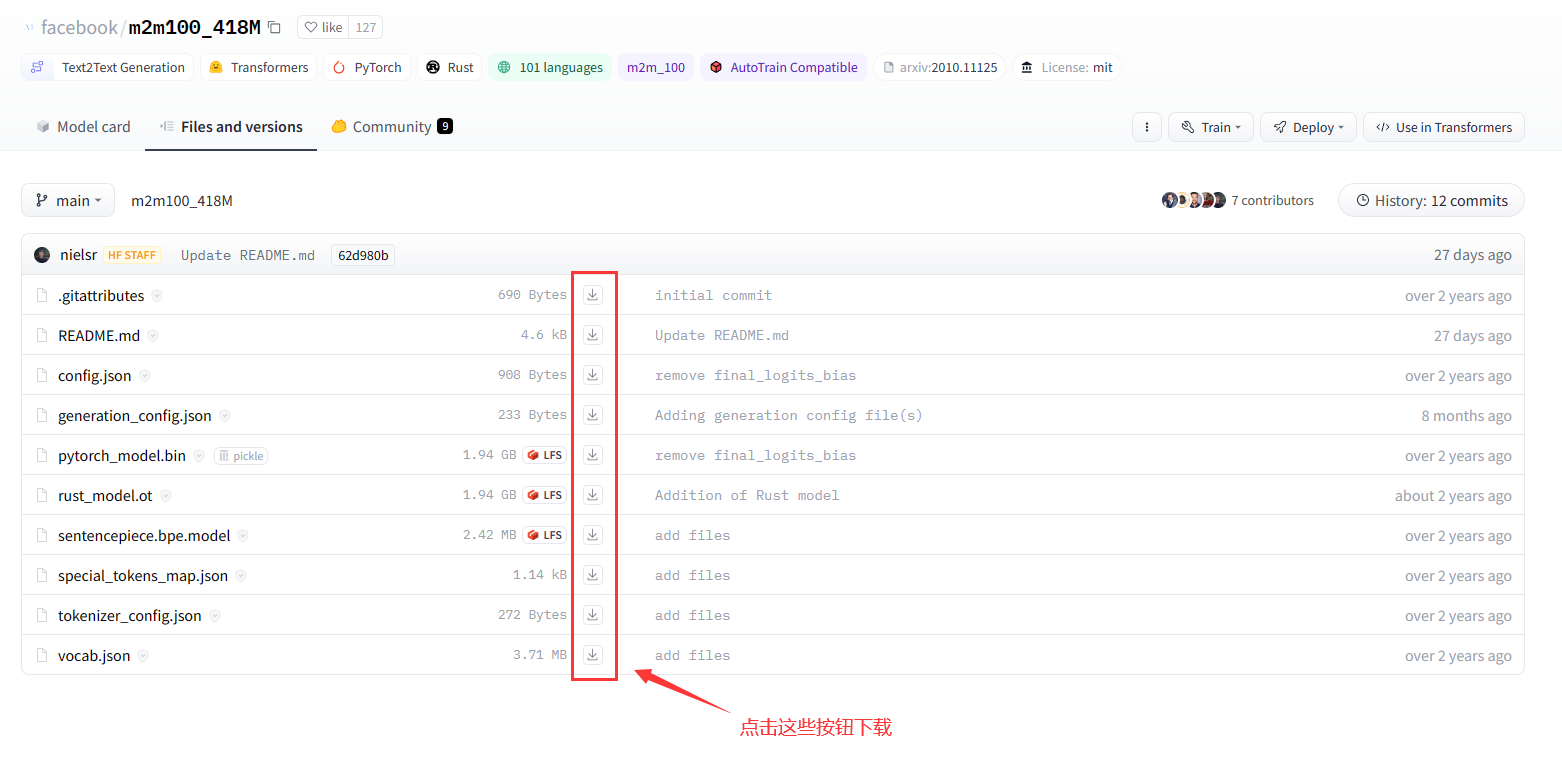The width and height of the screenshot is (1562, 769).
Task: Download the vocab.json file
Action: pyautogui.click(x=593, y=655)
